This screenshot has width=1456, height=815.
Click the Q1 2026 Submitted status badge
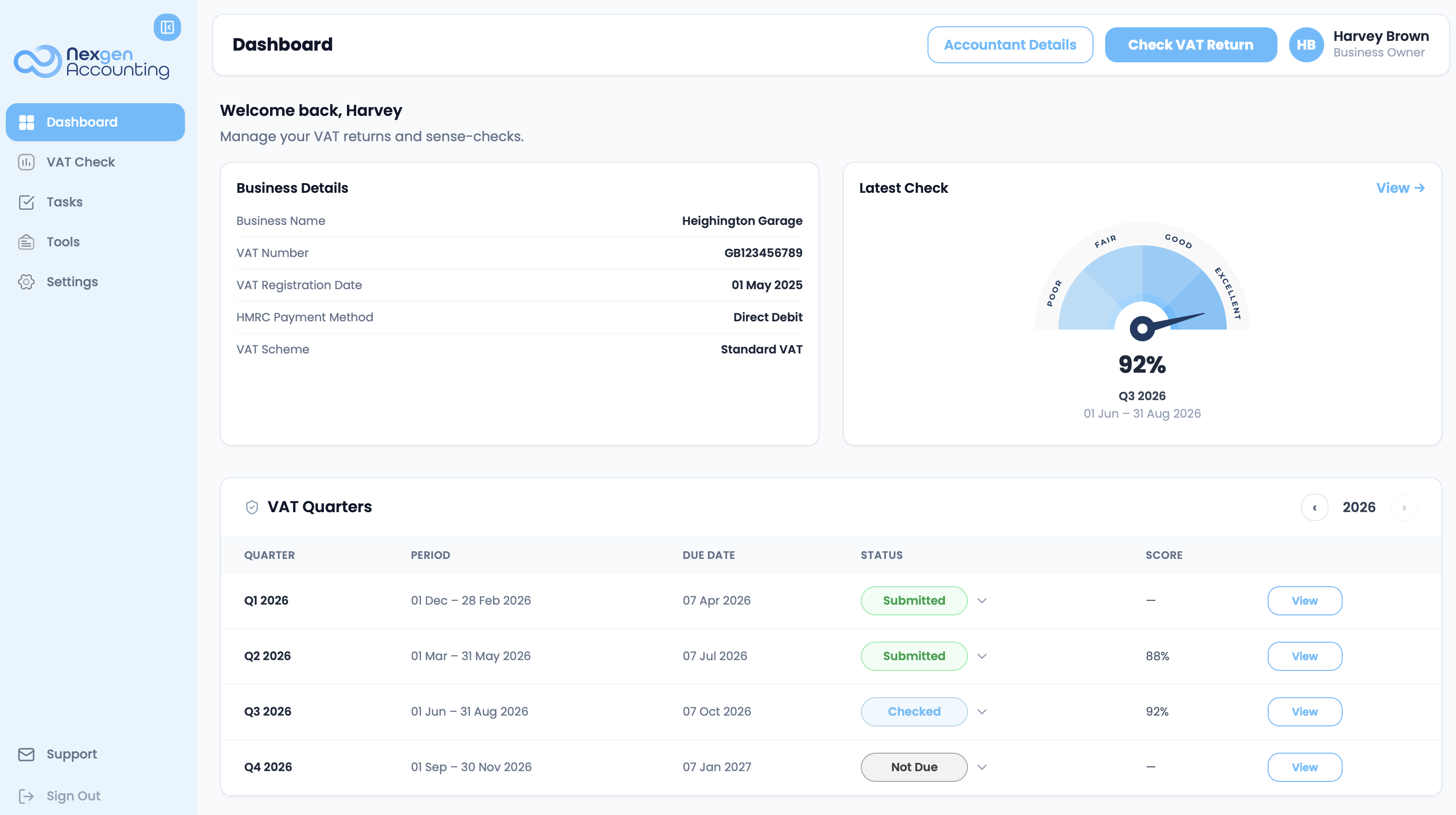(x=914, y=601)
